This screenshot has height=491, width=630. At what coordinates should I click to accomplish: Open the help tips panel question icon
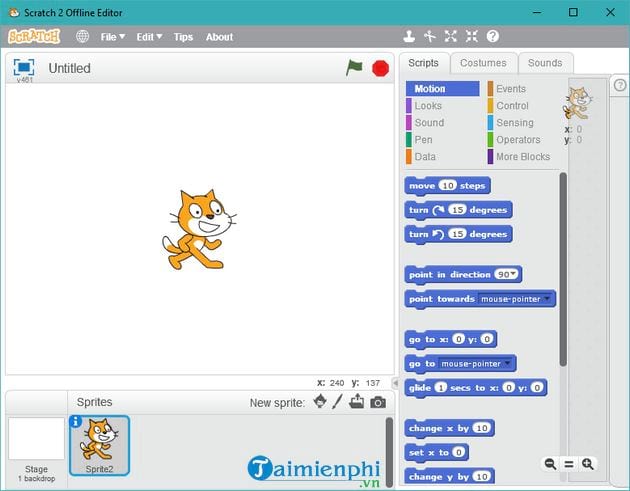pyautogui.click(x=620, y=85)
